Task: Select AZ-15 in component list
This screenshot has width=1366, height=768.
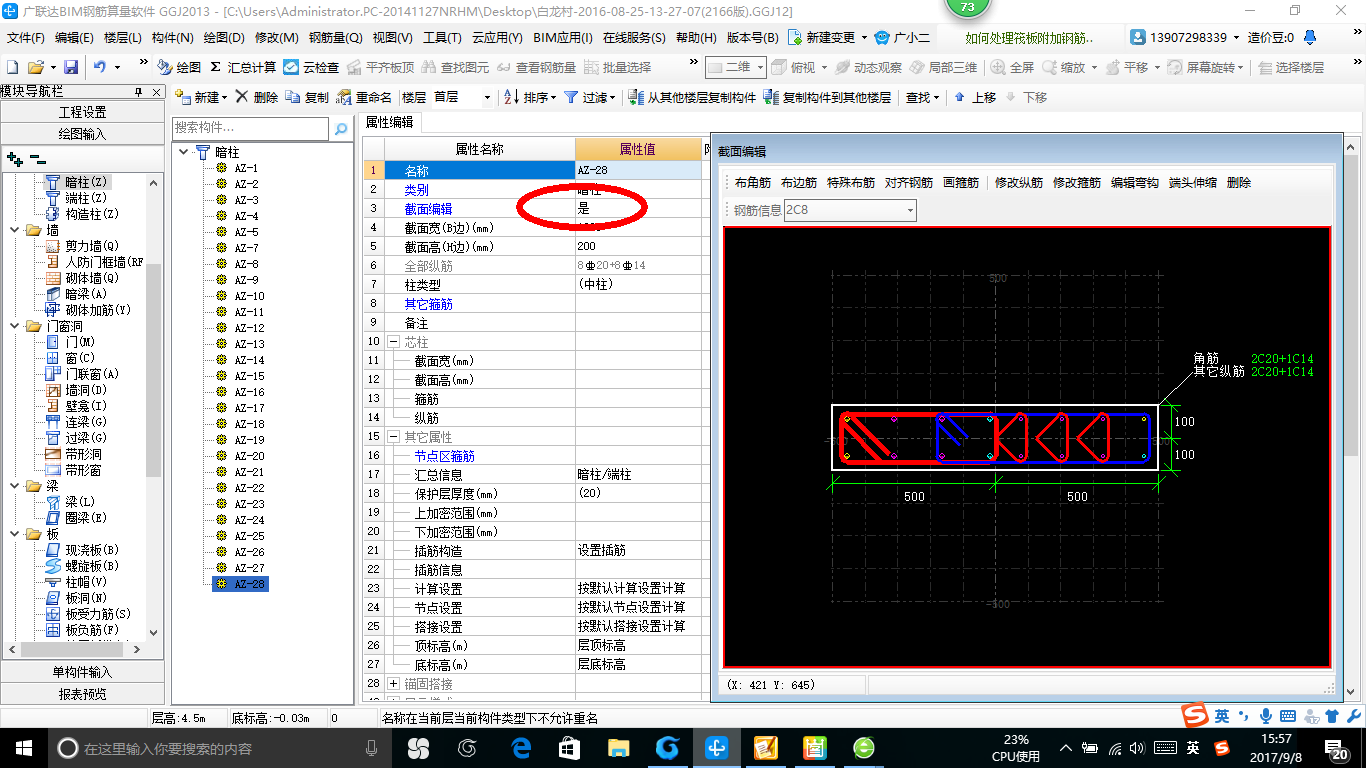Action: pyautogui.click(x=249, y=376)
